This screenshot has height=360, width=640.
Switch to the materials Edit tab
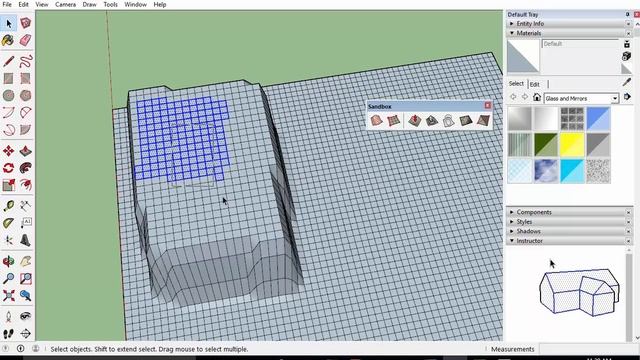click(534, 84)
